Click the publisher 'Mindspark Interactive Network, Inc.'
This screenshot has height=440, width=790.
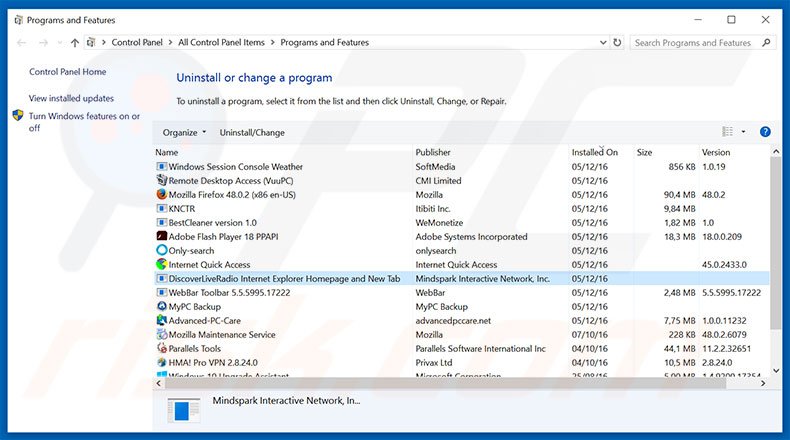[483, 279]
